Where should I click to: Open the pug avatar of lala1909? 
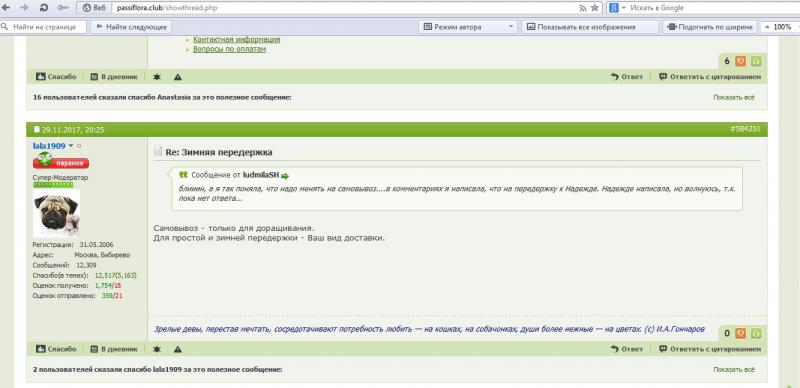(x=56, y=213)
